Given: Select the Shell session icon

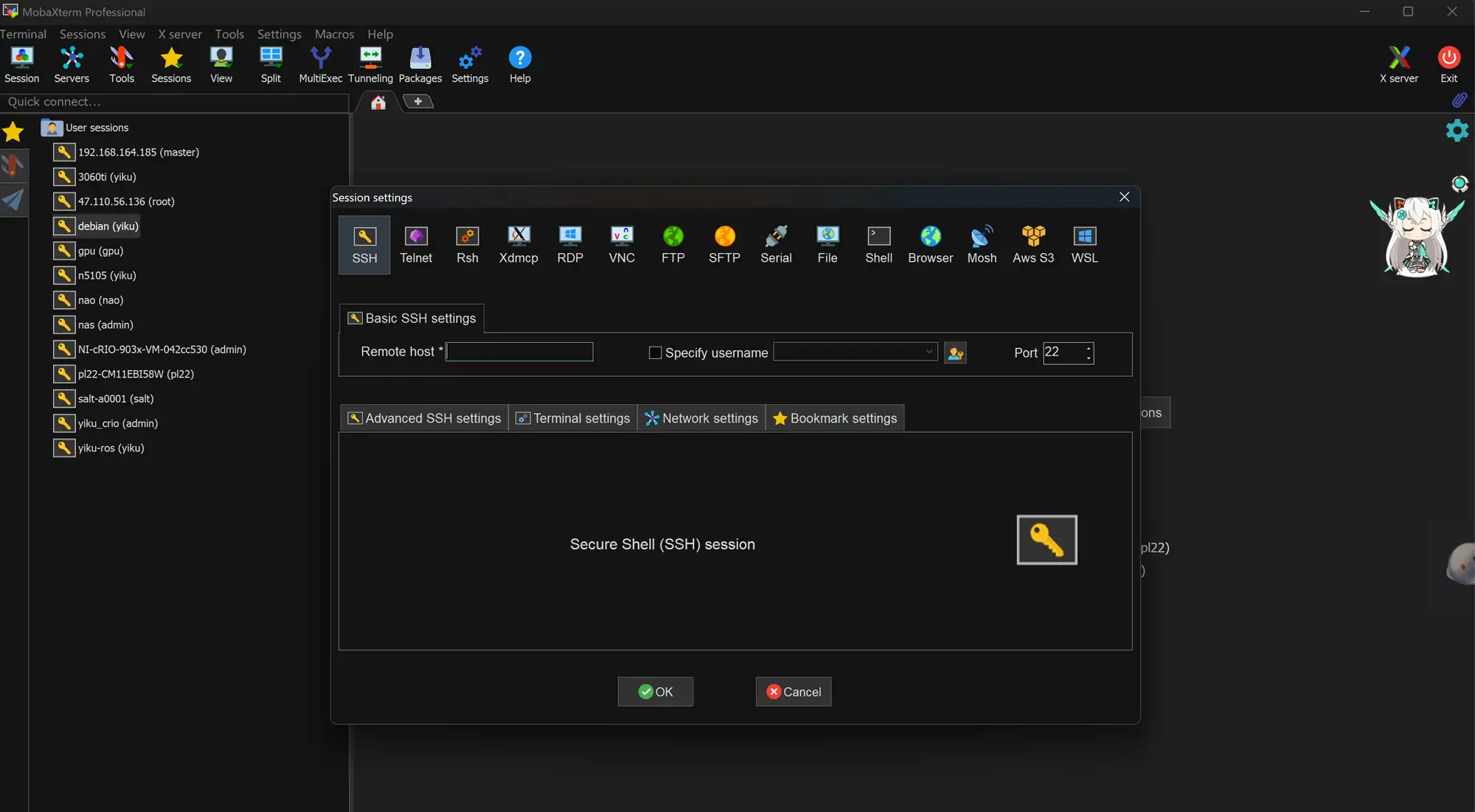Looking at the screenshot, I should 879,245.
